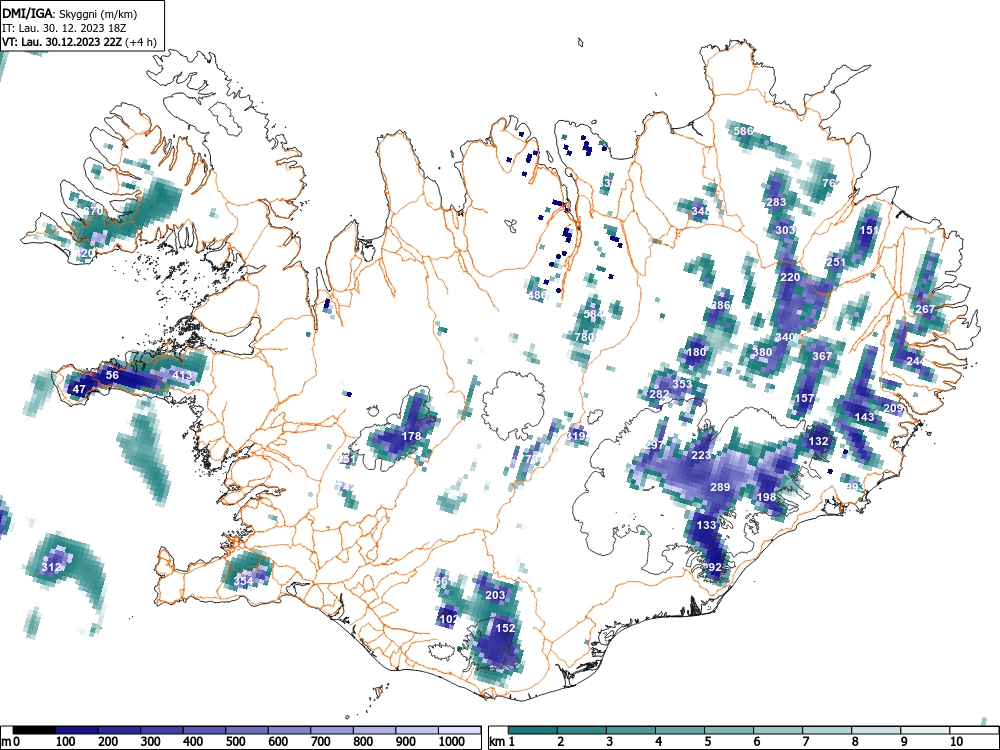
Task: Select the visibility value 584
Action: pos(593,314)
